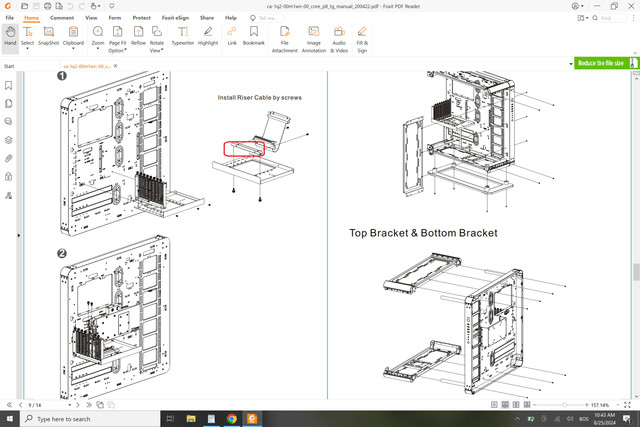Click the zoom out minus button
The width and height of the screenshot is (640, 427).
(534, 405)
